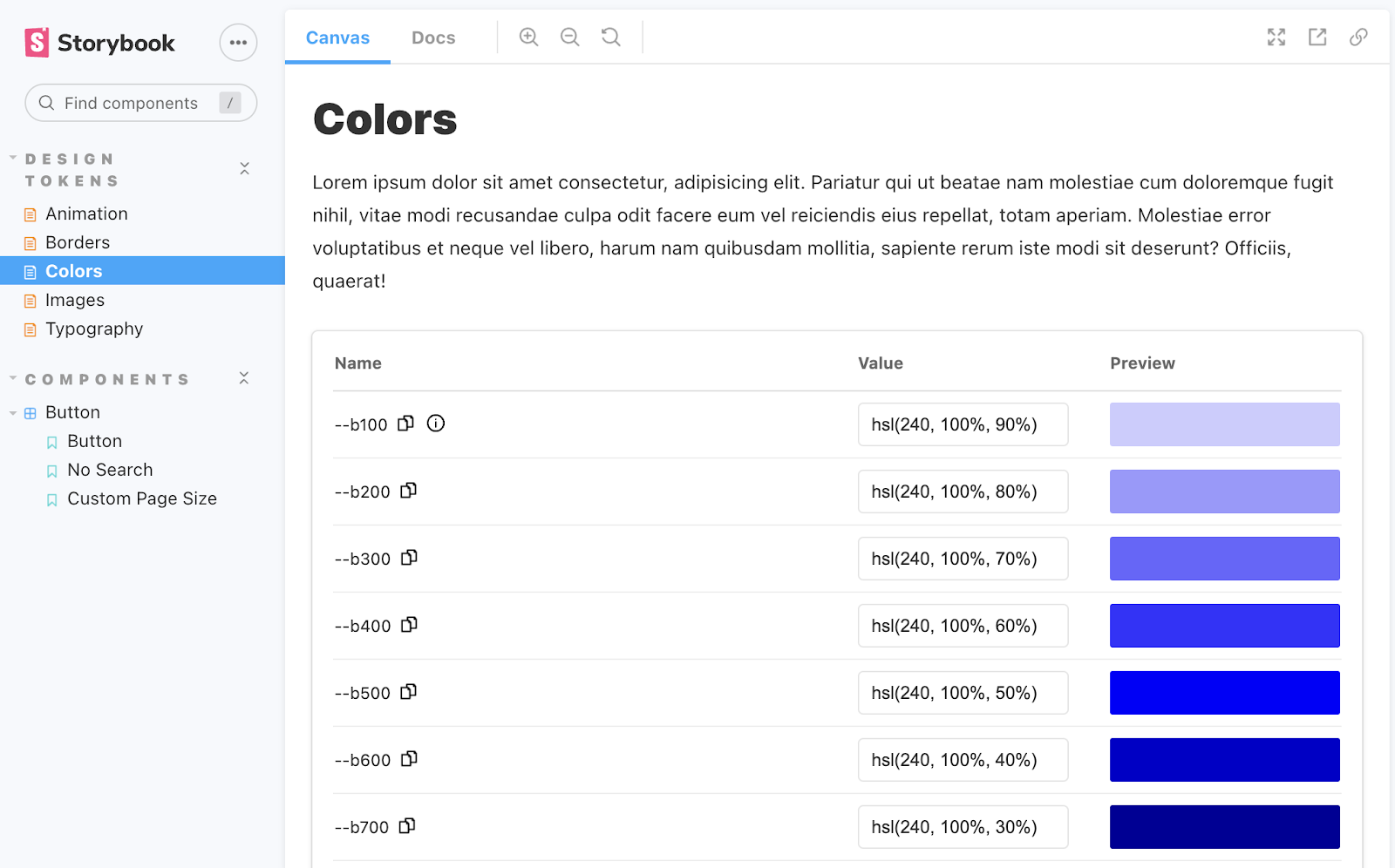
Task: Click the slash shortcut key badge
Action: pos(230,103)
